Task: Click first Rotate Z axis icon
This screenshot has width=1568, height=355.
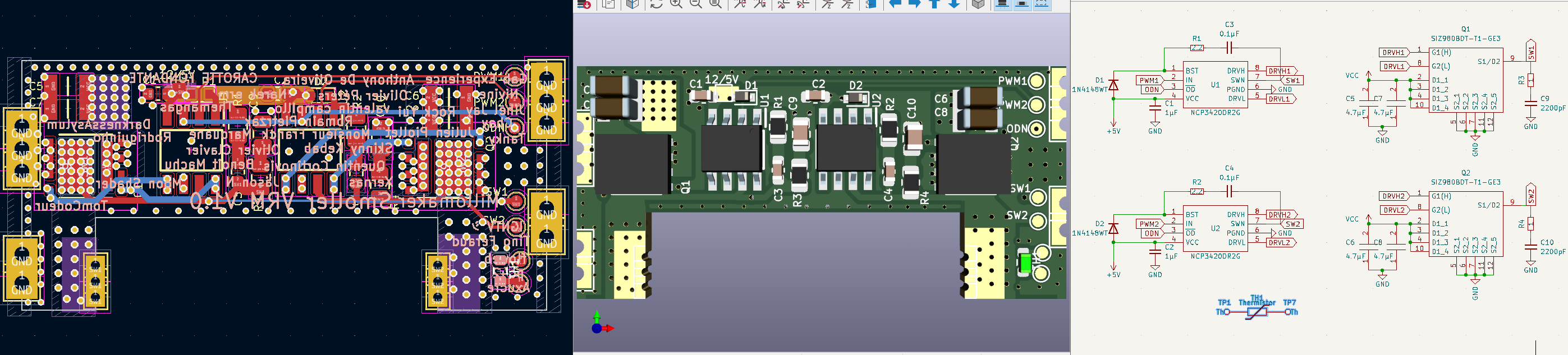Action: coord(827,4)
